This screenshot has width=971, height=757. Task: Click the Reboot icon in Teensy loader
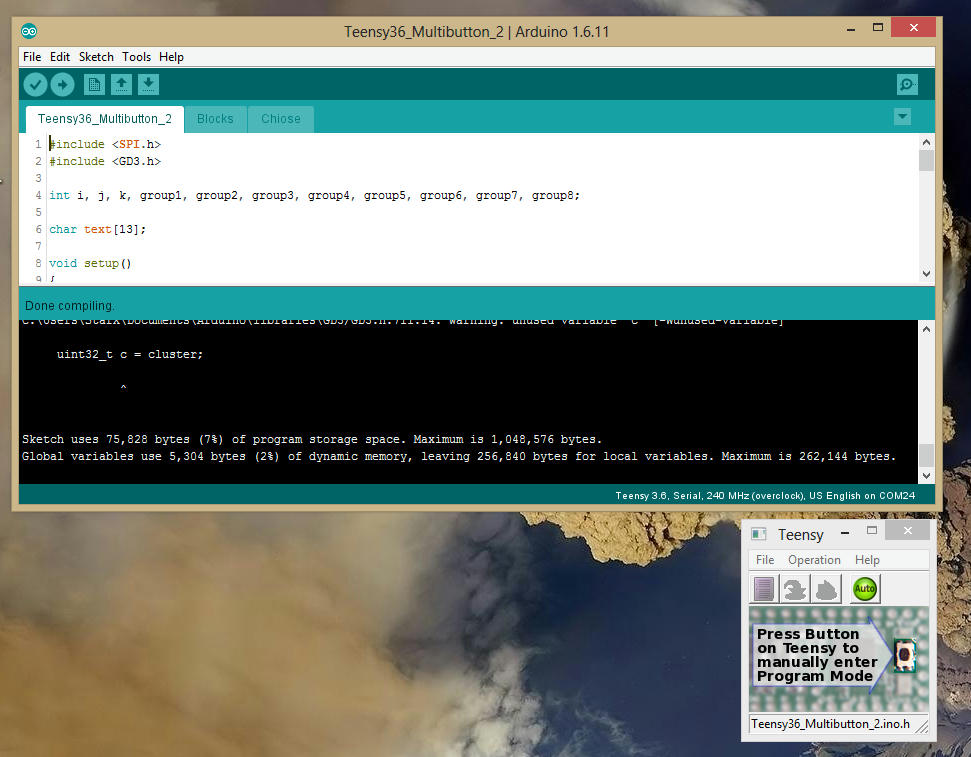click(828, 589)
